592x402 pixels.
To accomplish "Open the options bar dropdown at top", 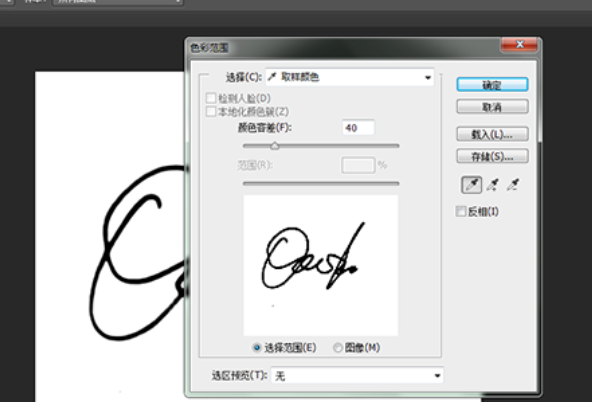I will [117, 2].
